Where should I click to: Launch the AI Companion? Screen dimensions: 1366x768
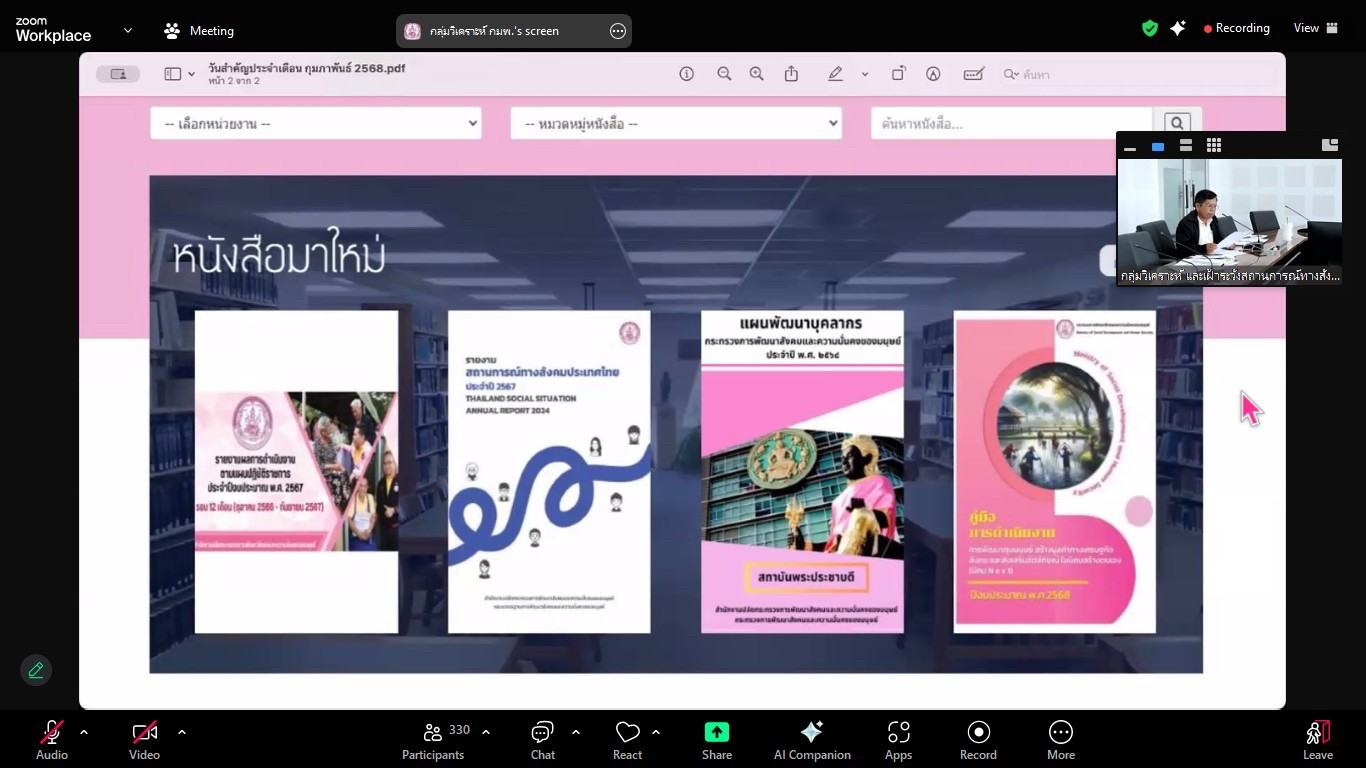[x=812, y=740]
